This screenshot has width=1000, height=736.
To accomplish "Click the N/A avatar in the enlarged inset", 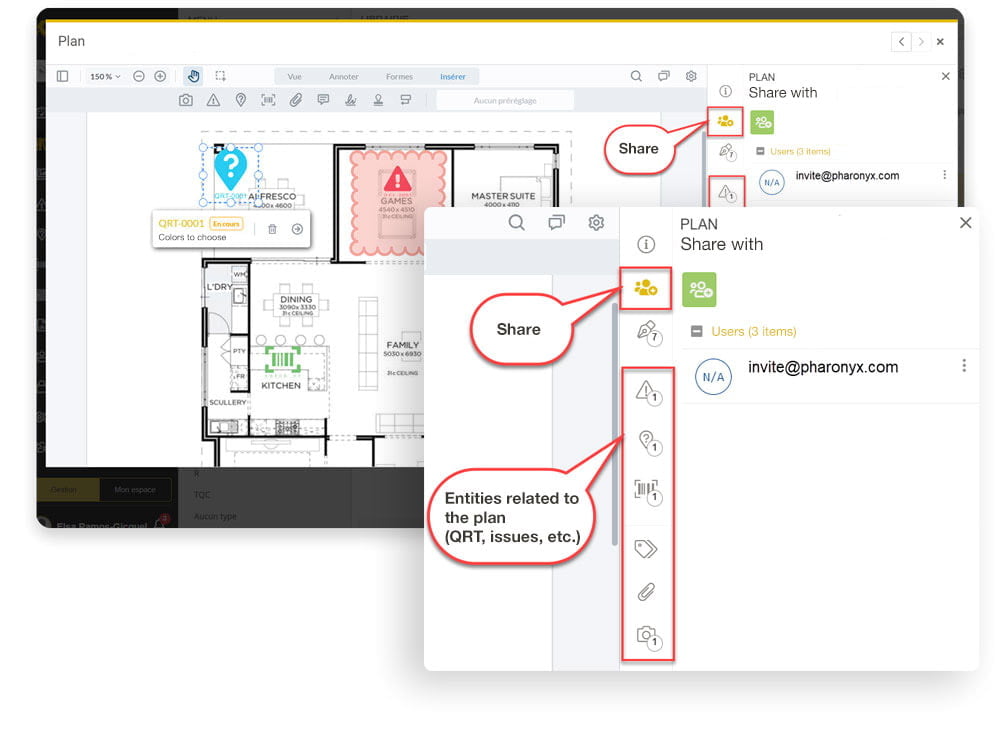I will pos(713,377).
